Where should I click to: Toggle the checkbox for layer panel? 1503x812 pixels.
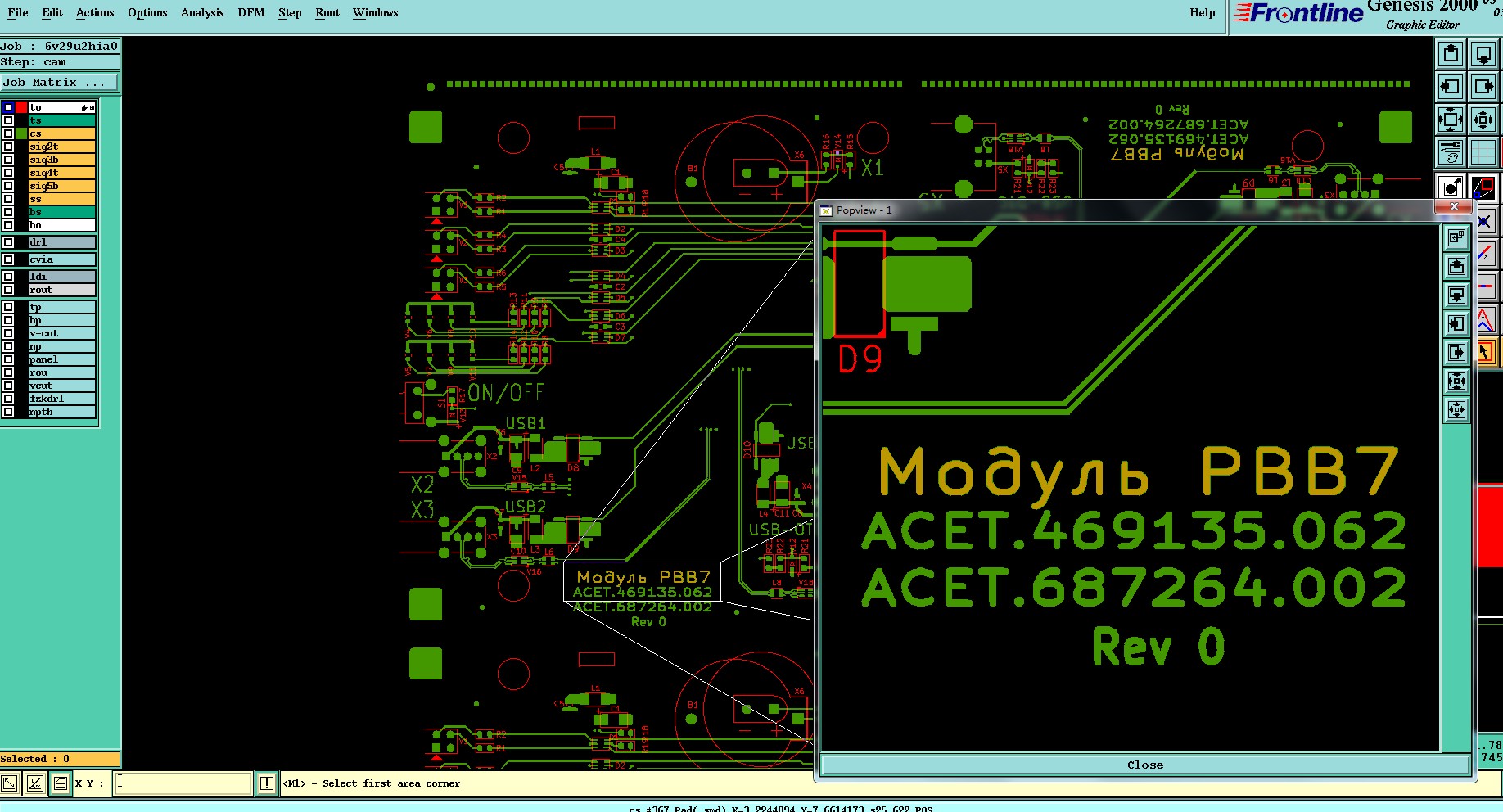click(x=8, y=359)
